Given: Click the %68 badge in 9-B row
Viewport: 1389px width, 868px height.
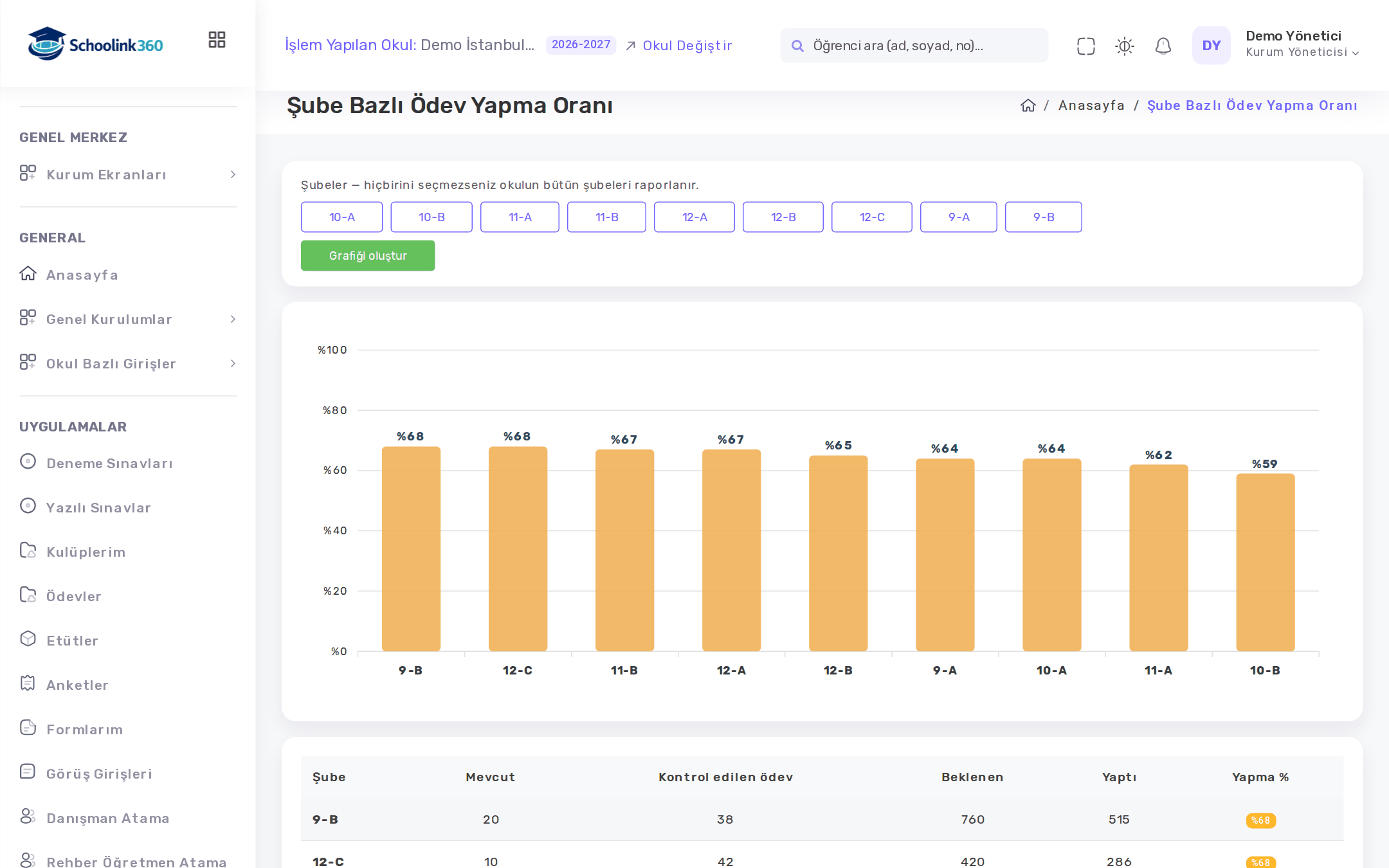Looking at the screenshot, I should click(1260, 820).
